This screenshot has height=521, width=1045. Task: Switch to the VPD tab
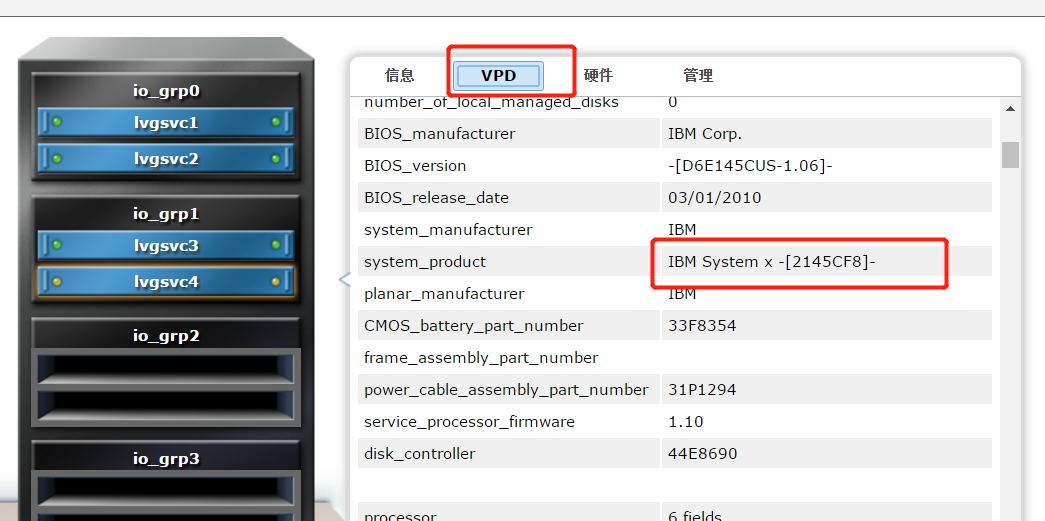pos(498,75)
